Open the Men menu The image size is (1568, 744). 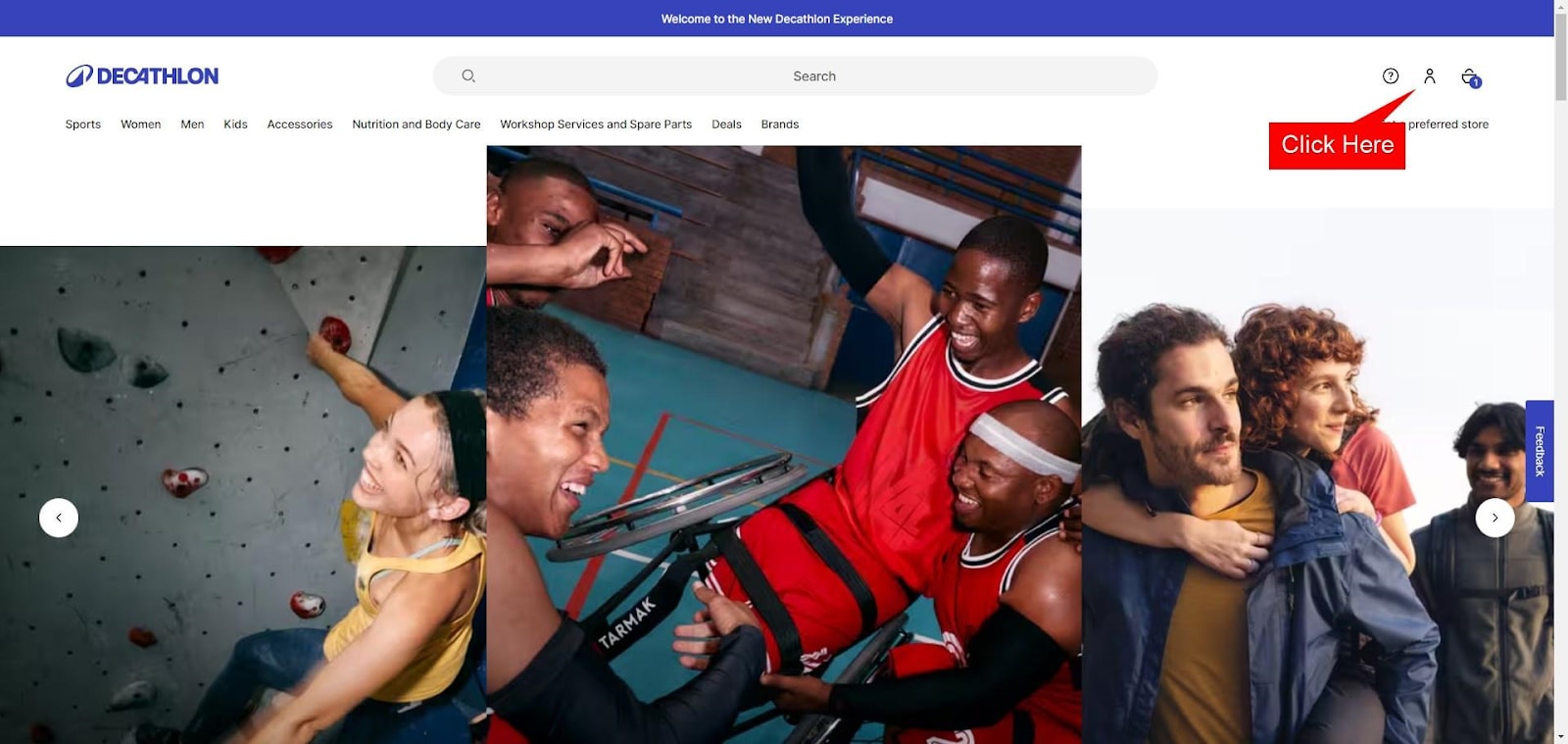pyautogui.click(x=192, y=124)
